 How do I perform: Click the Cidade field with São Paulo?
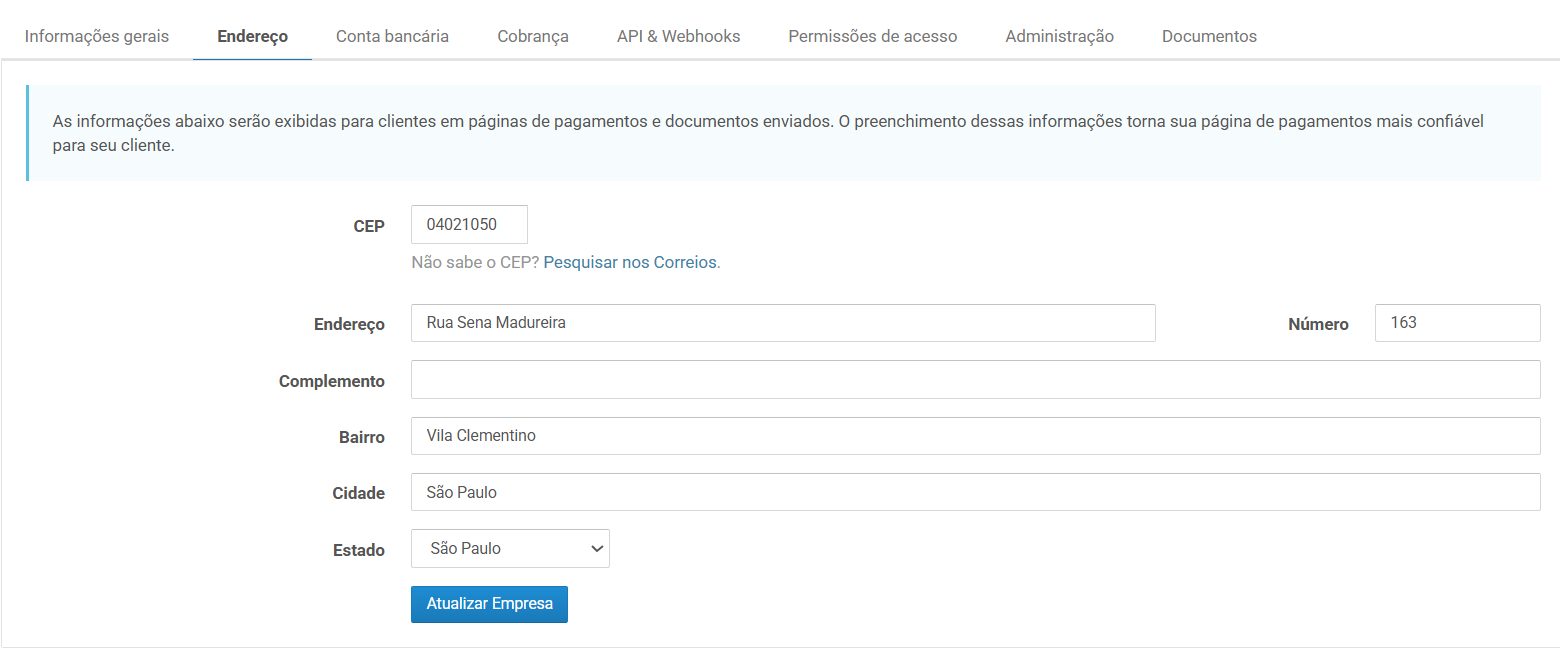tap(974, 492)
